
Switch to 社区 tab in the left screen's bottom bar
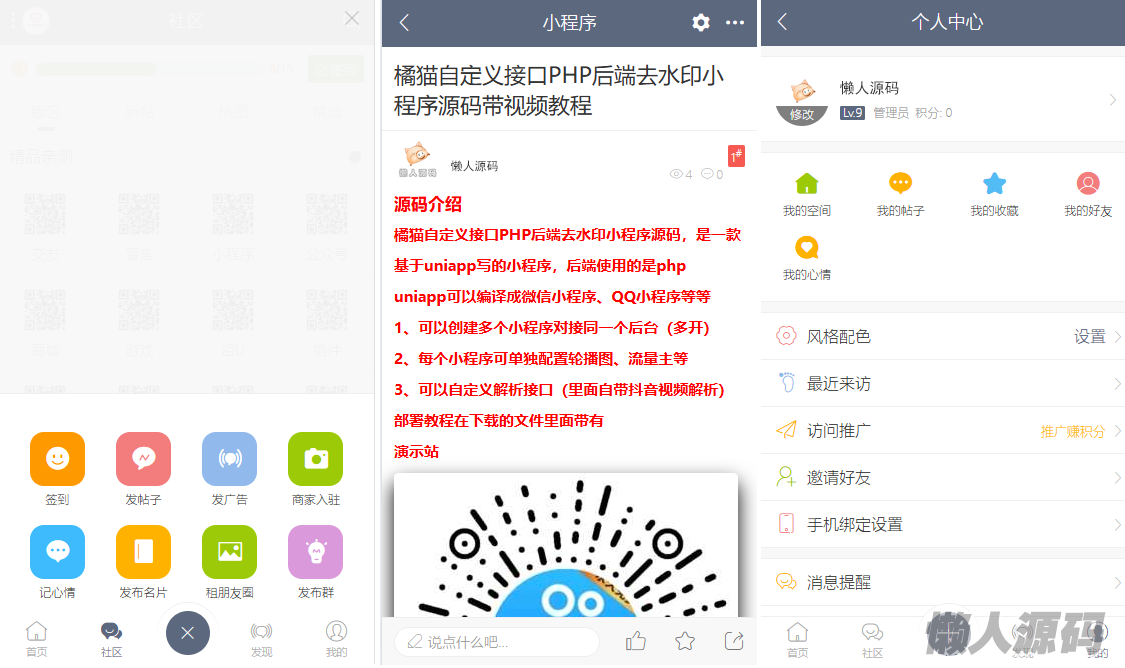pyautogui.click(x=111, y=639)
